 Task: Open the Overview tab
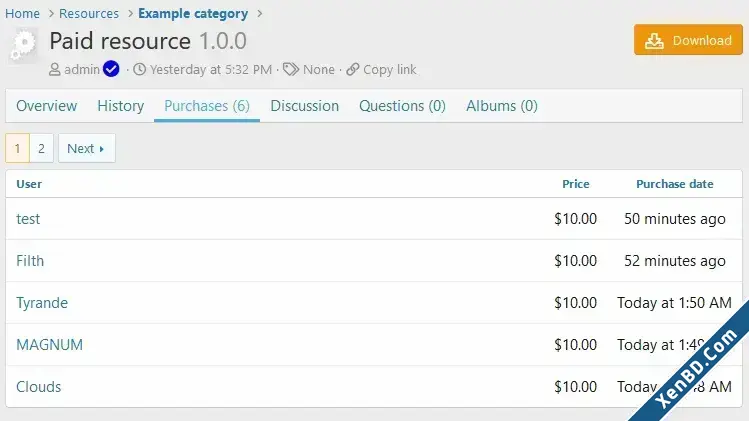coord(46,106)
